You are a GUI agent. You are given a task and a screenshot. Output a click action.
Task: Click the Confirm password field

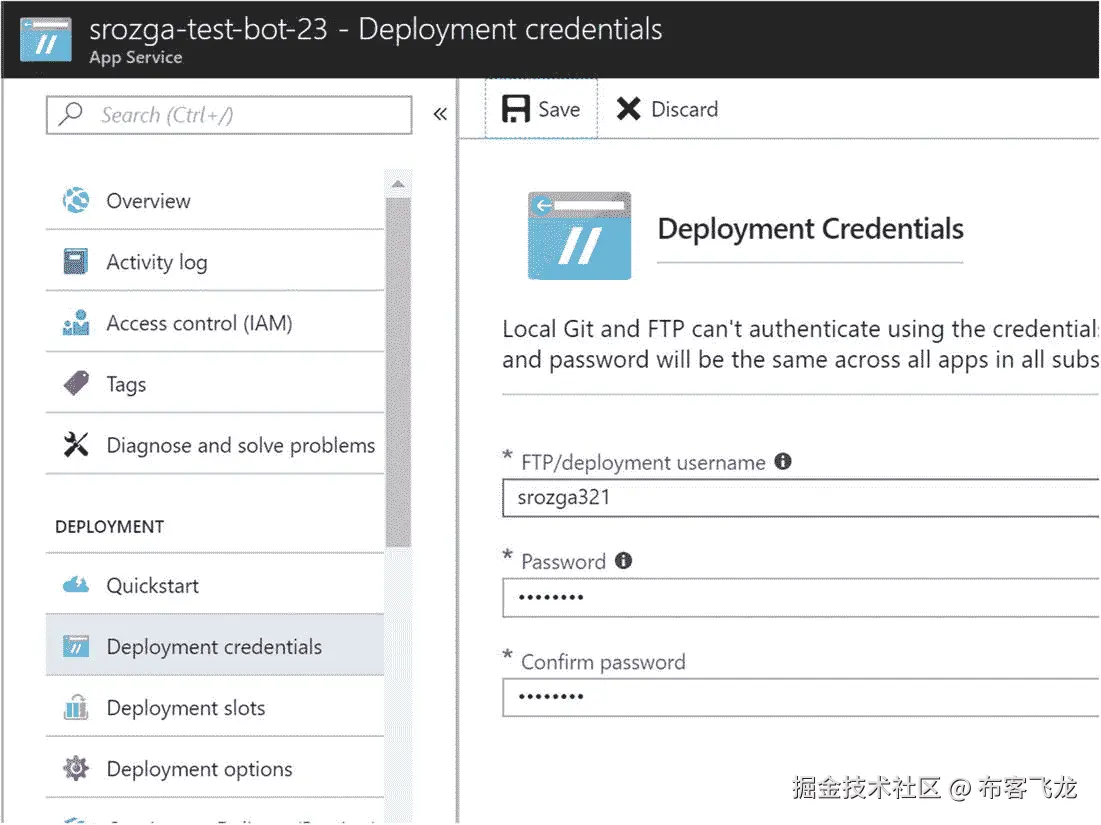click(800, 697)
